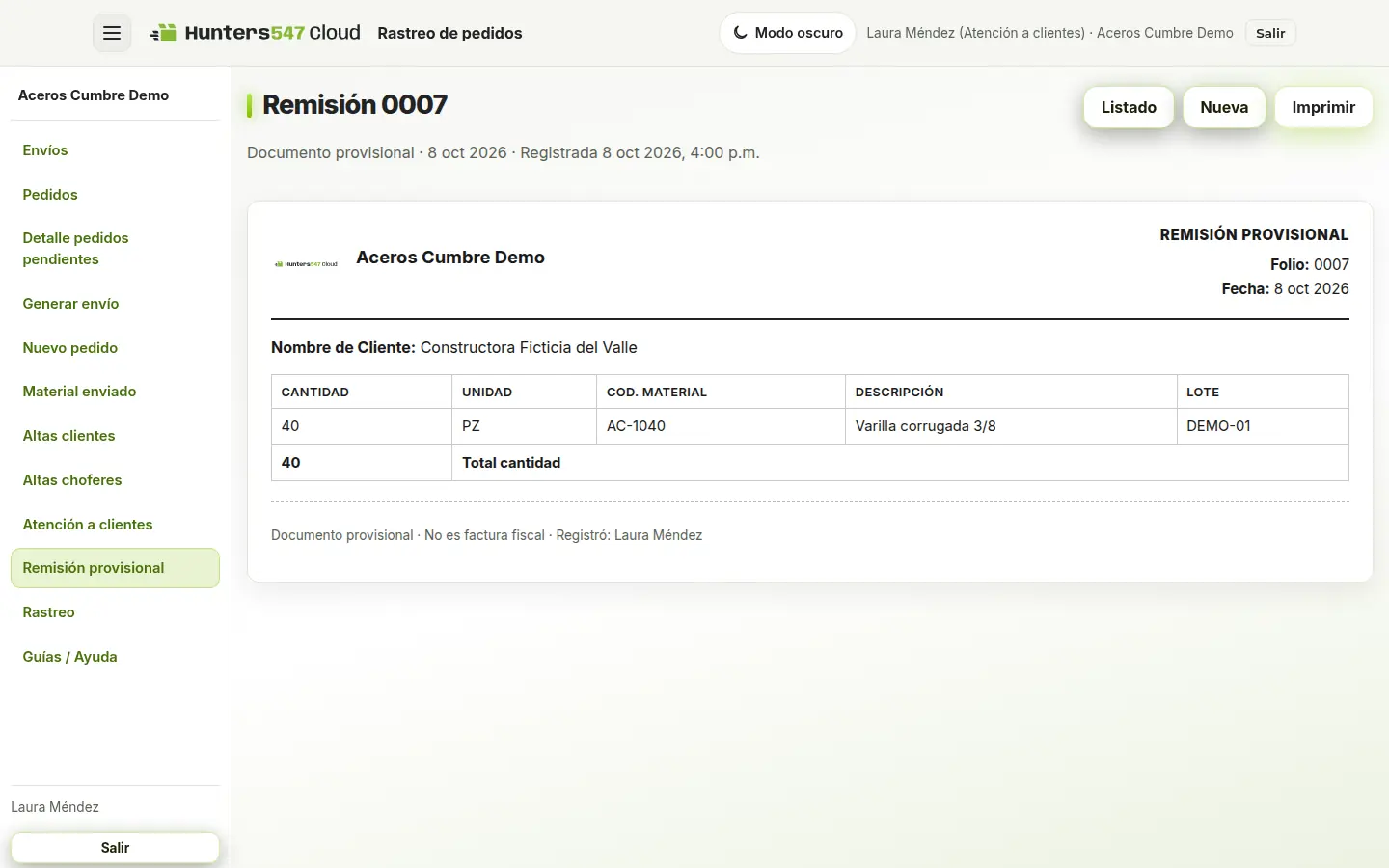The image size is (1389, 868).
Task: Click the PZ unit cell
Action: pyautogui.click(x=524, y=426)
